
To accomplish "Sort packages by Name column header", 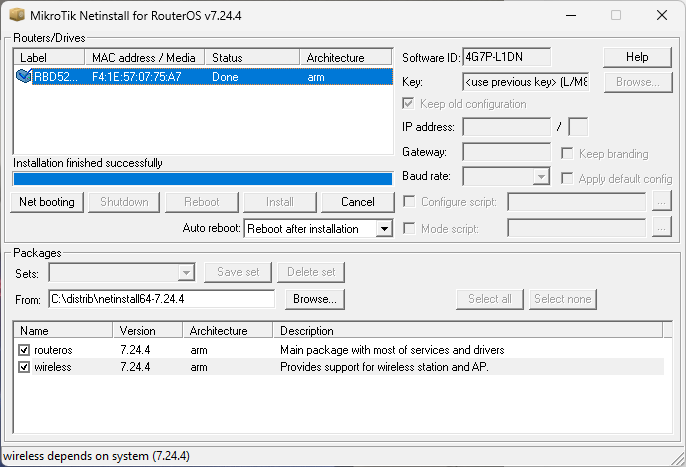I will 63,330.
